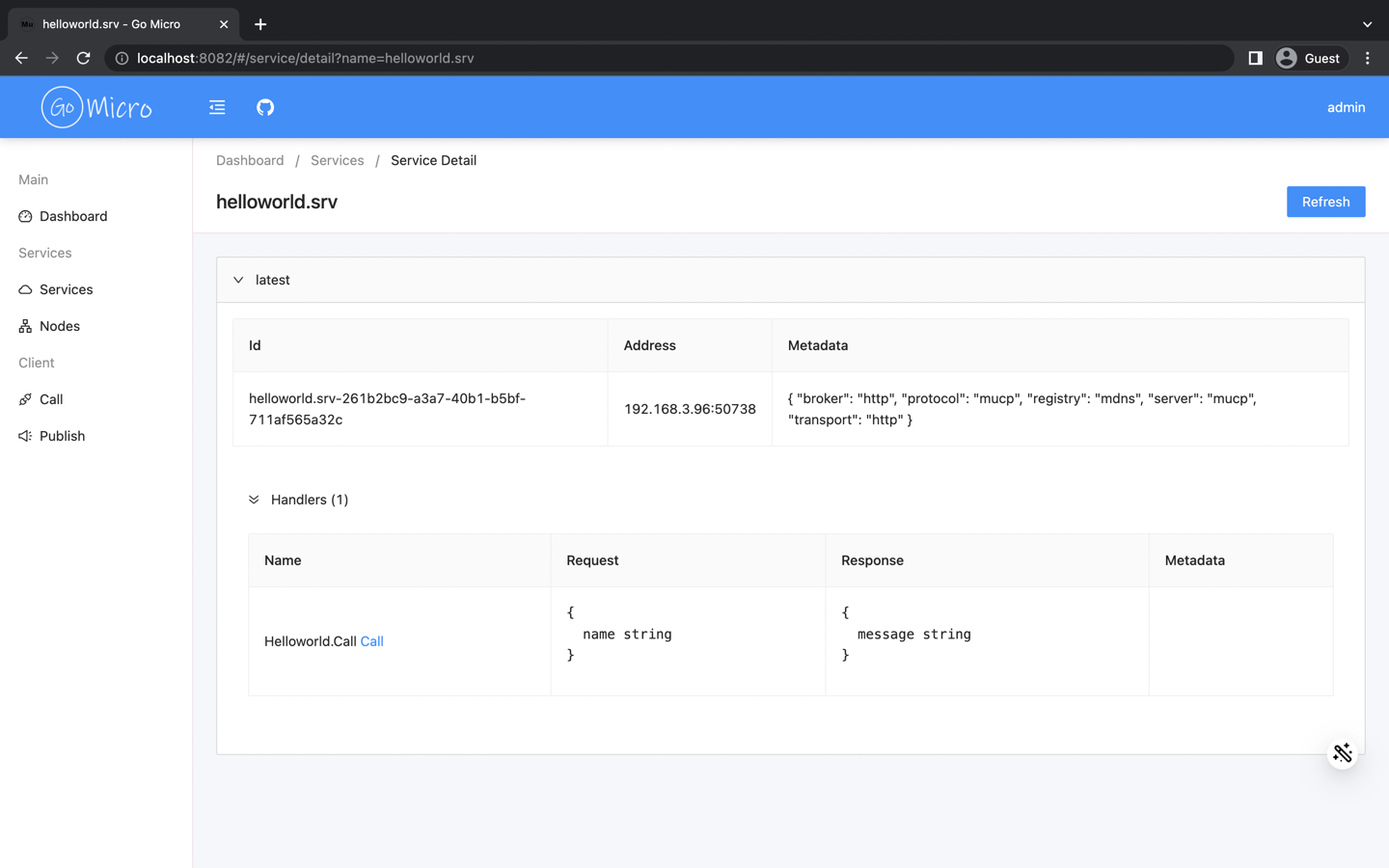Viewport: 1389px width, 868px height.
Task: Go to Dashboard in the breadcrumb
Action: tap(250, 160)
